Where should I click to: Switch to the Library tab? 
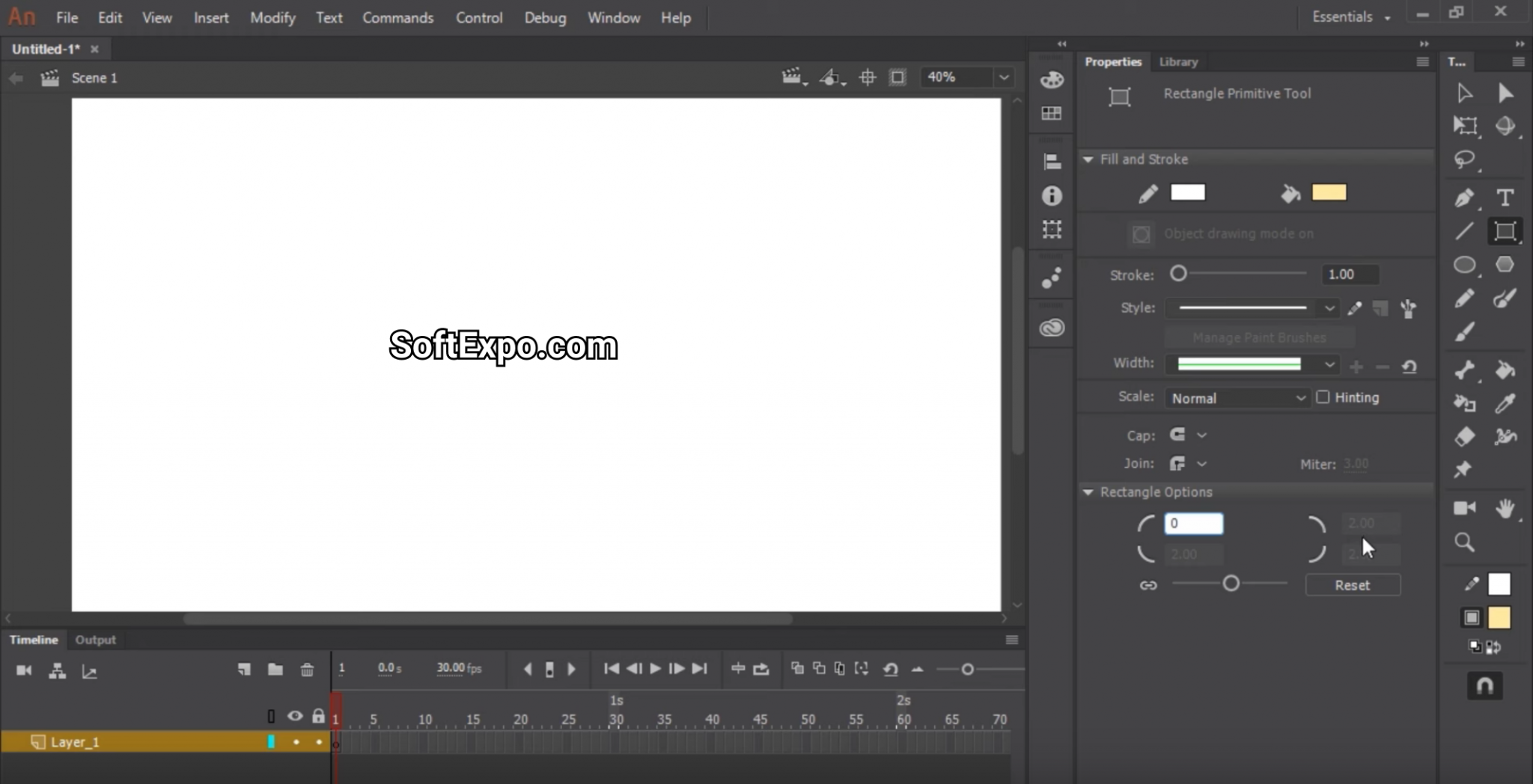coord(1178,62)
